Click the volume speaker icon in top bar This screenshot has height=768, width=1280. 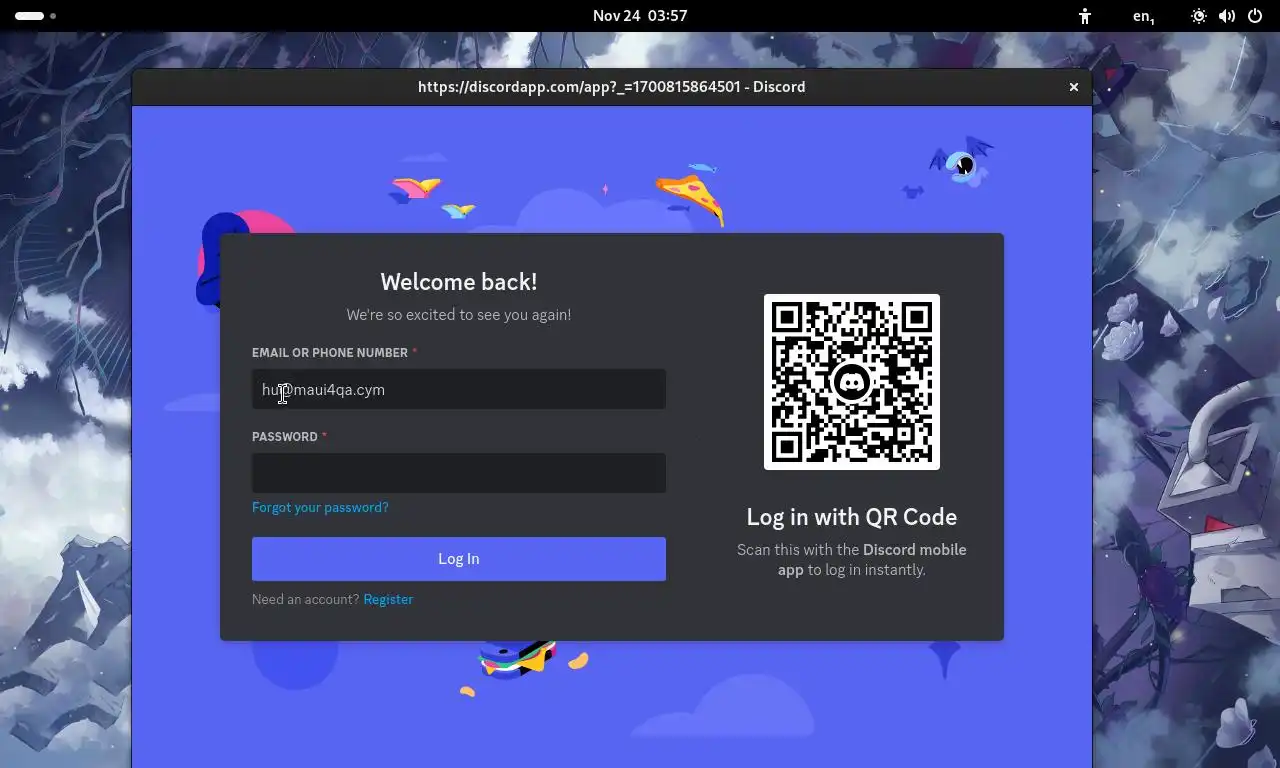[1227, 16]
